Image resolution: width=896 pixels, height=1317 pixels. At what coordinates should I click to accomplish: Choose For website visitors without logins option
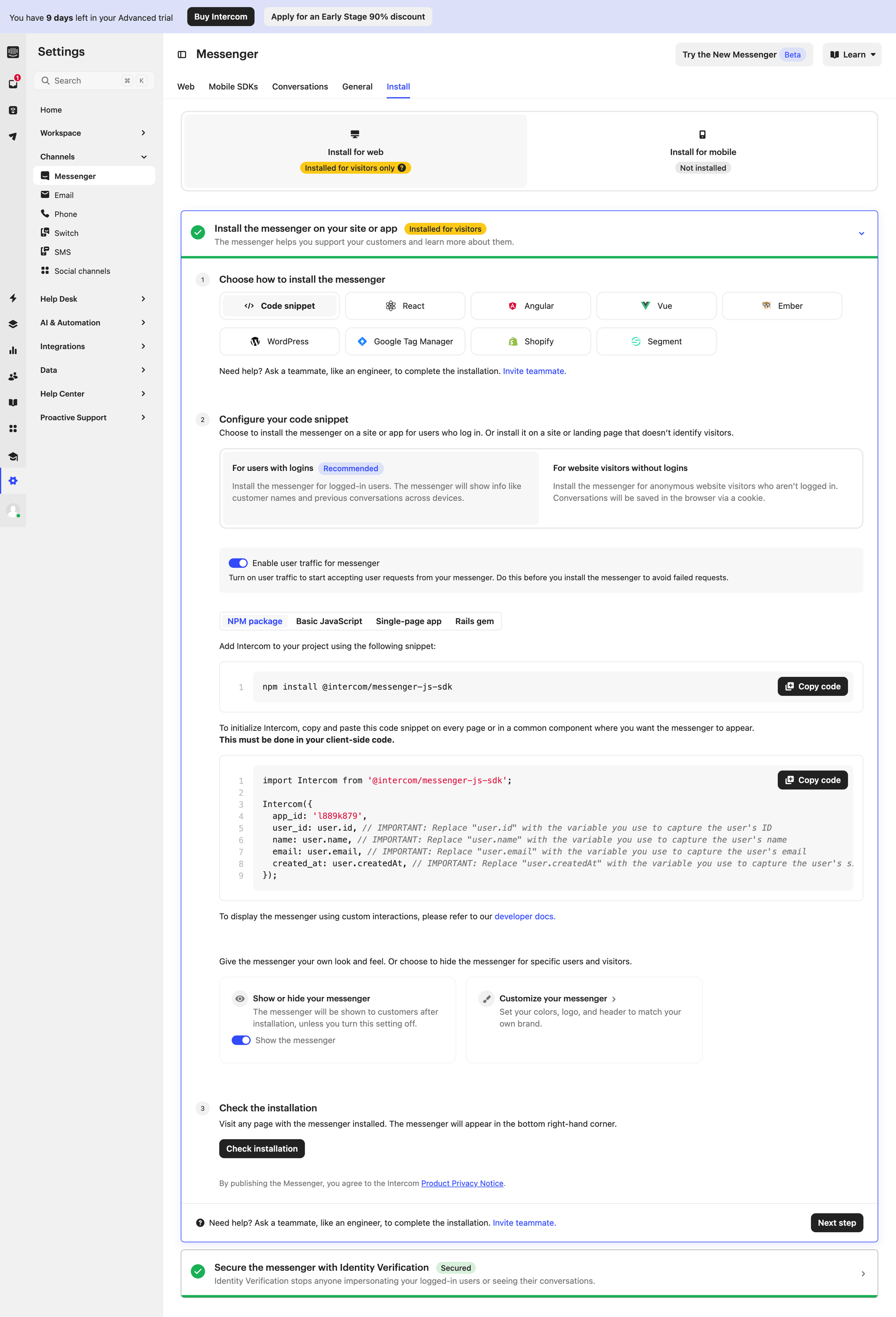click(701, 489)
